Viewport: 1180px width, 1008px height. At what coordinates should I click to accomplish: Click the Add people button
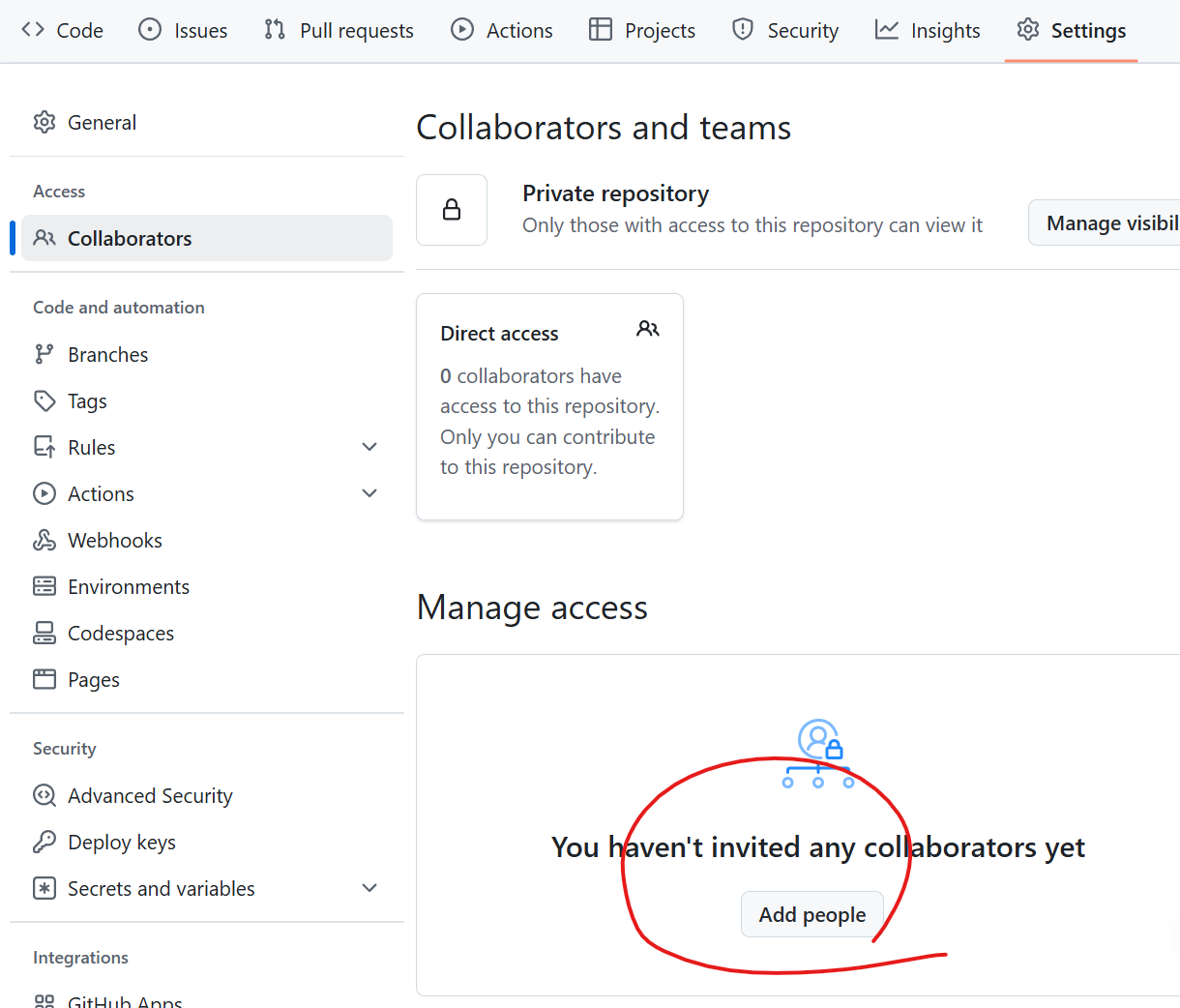click(x=812, y=914)
